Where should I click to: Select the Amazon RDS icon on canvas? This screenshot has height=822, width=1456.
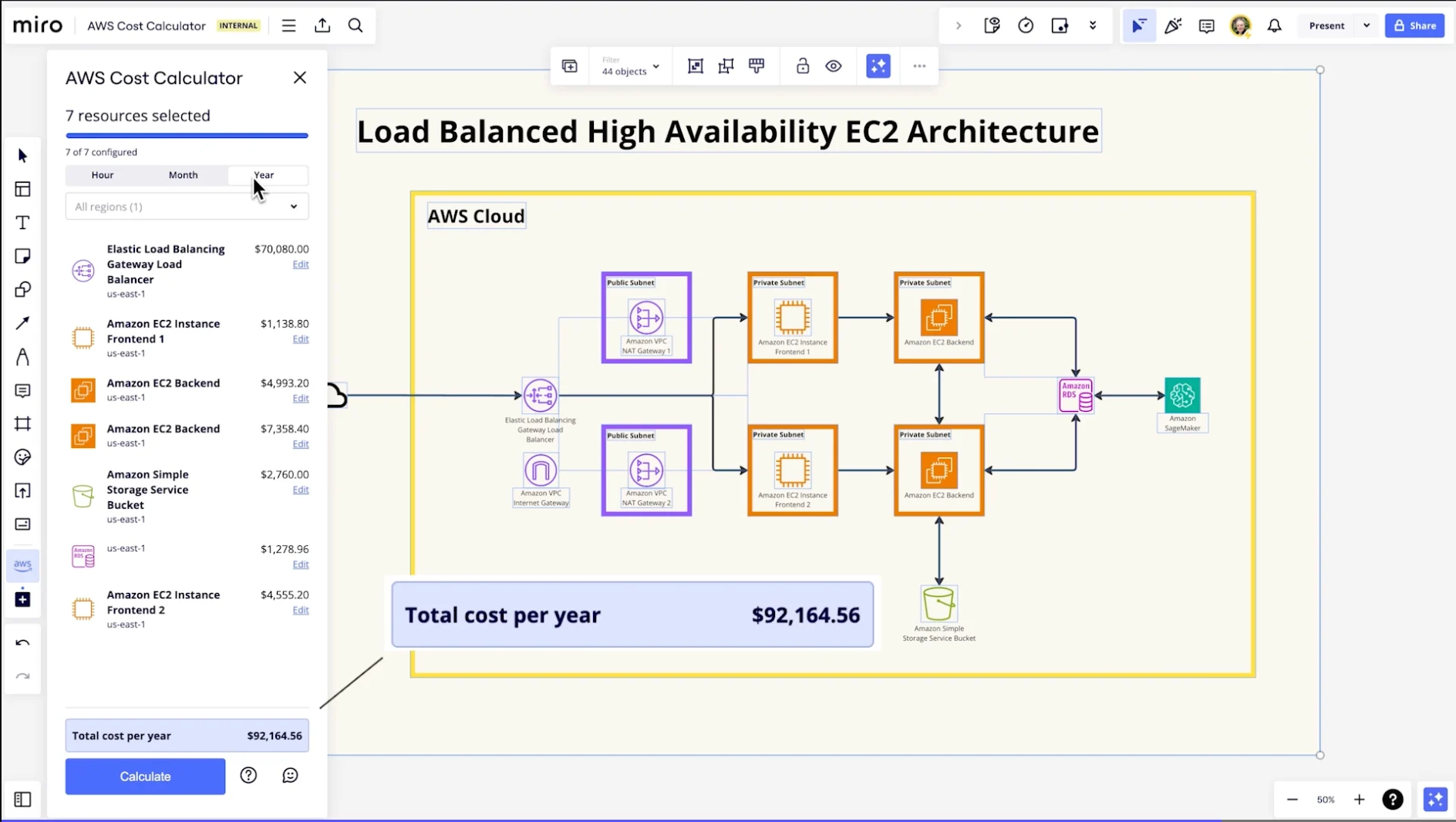1076,396
